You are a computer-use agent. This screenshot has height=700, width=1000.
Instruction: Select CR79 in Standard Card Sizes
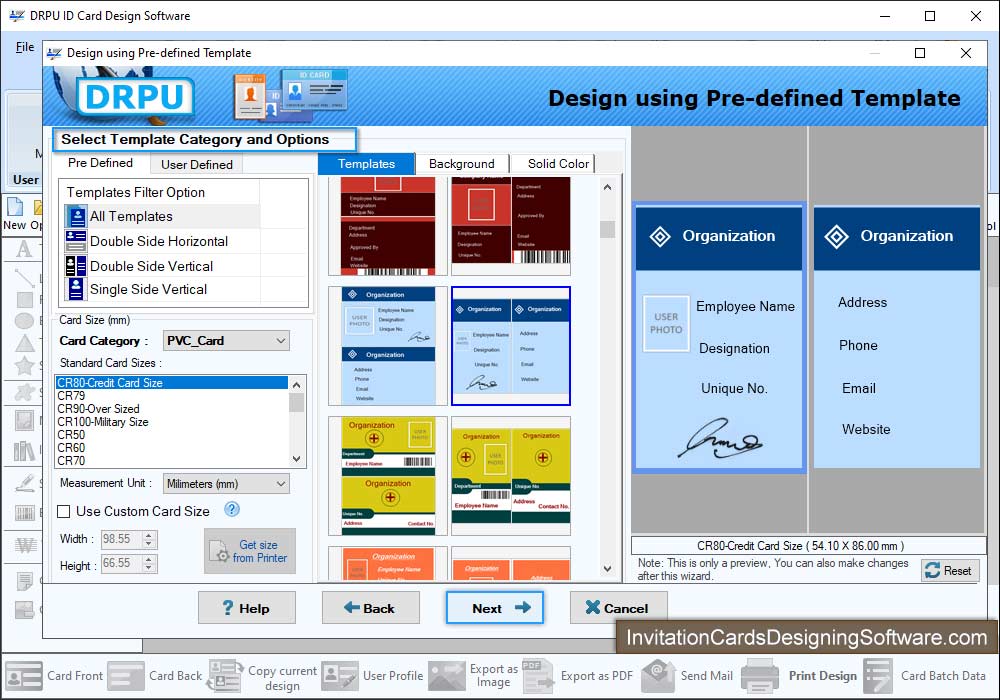tap(172, 396)
